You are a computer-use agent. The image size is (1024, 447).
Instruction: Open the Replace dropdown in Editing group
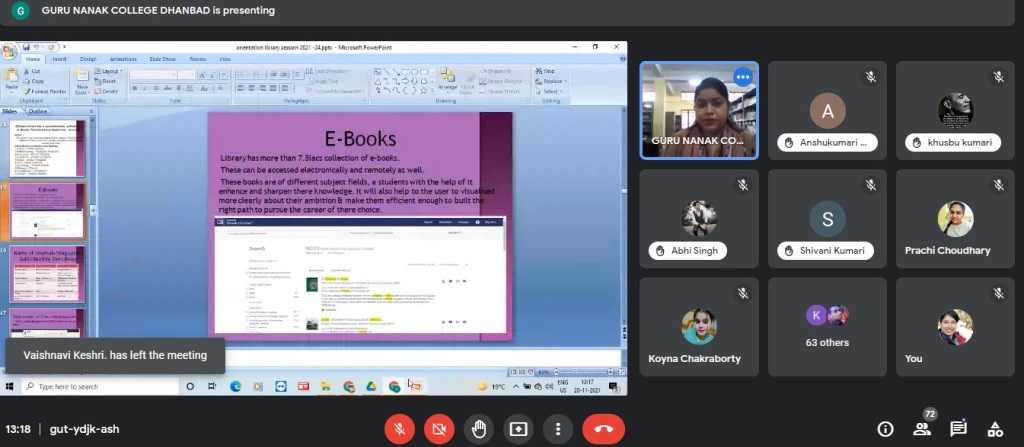click(x=551, y=81)
